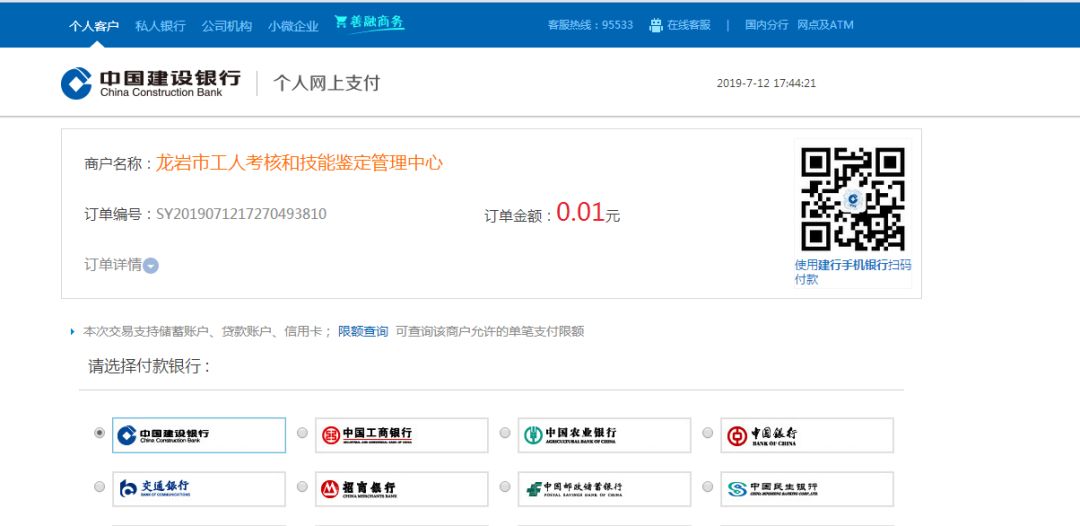This screenshot has width=1080, height=526.
Task: Choose the 中国民生银行 bank logo card
Action: tap(807, 489)
